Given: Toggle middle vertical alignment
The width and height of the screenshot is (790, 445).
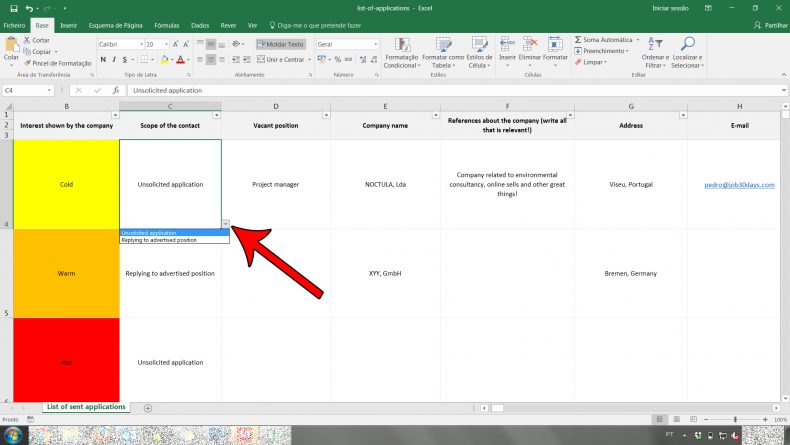Looking at the screenshot, I should 211,44.
